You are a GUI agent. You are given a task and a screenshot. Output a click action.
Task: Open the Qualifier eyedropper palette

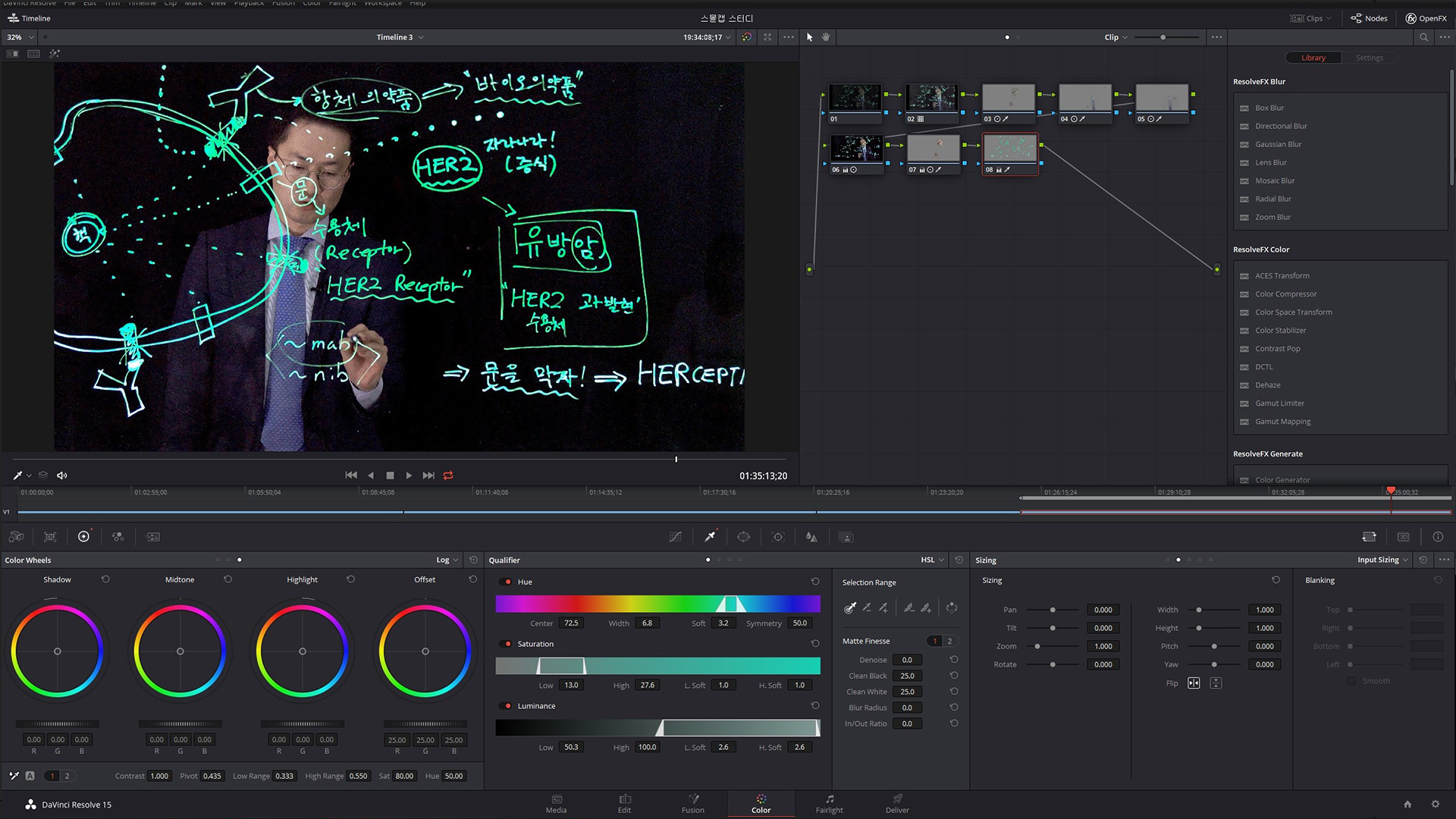tap(710, 537)
